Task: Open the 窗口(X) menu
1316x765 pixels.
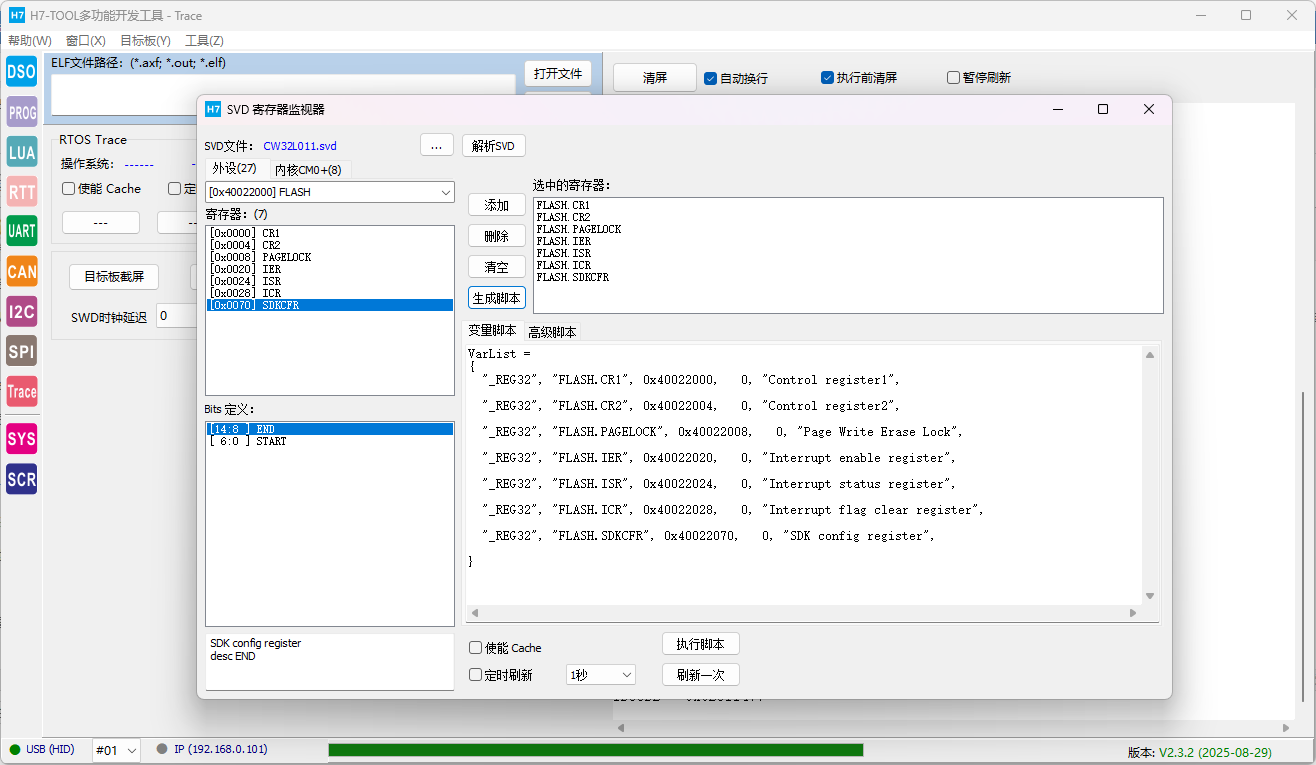Action: [x=86, y=41]
